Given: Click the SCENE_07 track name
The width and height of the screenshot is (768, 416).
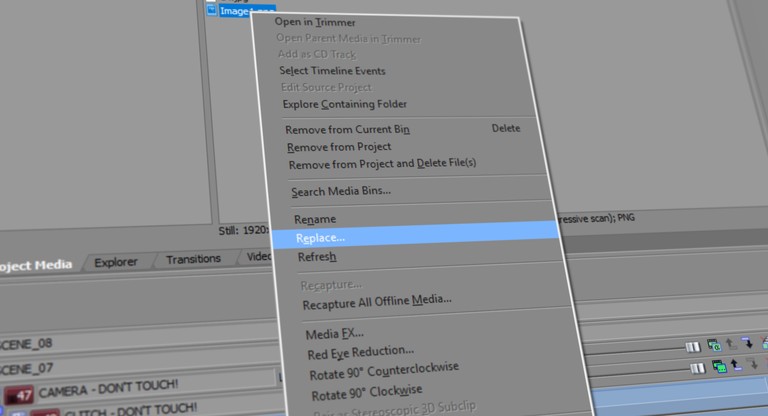Looking at the screenshot, I should pos(26,368).
